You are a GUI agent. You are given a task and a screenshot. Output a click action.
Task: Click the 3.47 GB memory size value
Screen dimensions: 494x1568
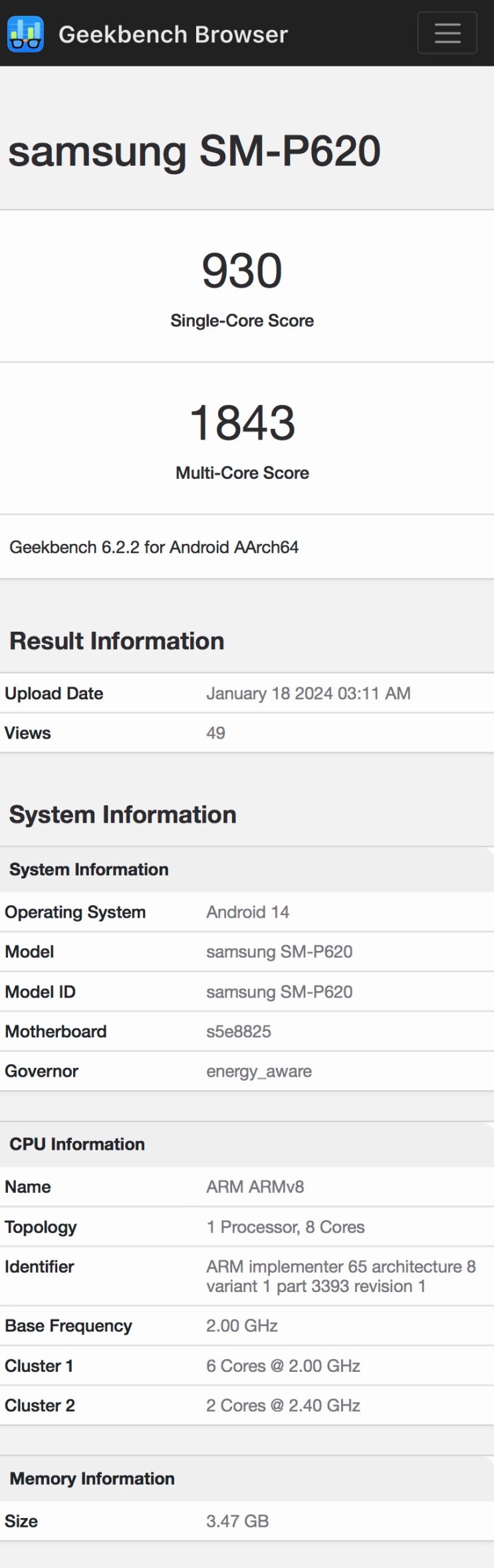(237, 1521)
